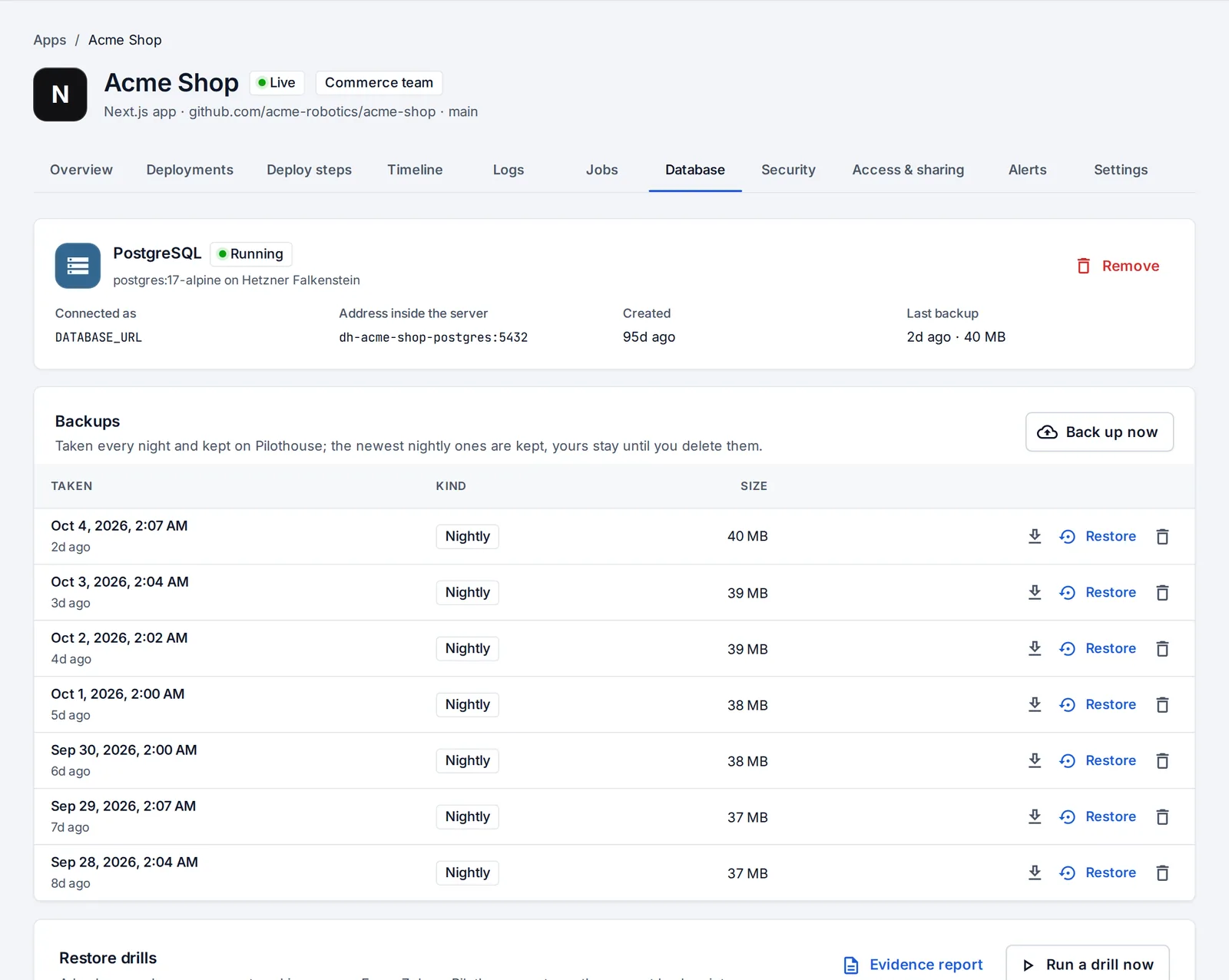
Task: Download the Sep 28, 2026 backup
Action: [1035, 872]
